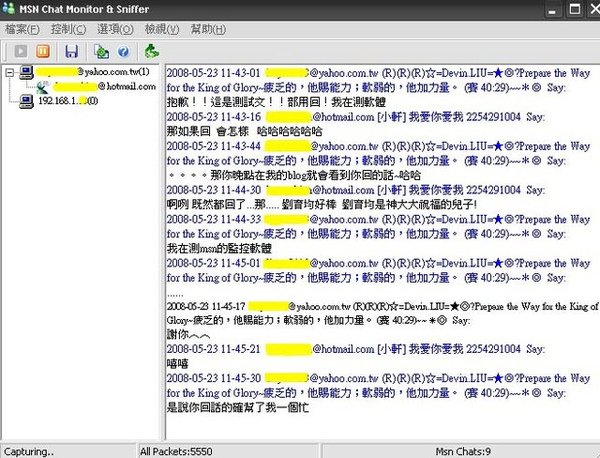Click message '是說你回話的確幫了我一個忙'

238,407
